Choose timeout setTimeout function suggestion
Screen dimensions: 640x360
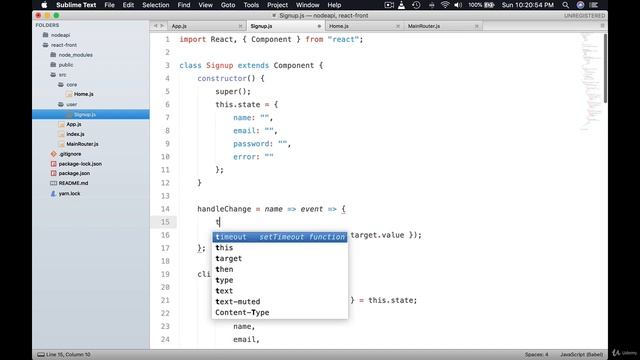(280, 237)
